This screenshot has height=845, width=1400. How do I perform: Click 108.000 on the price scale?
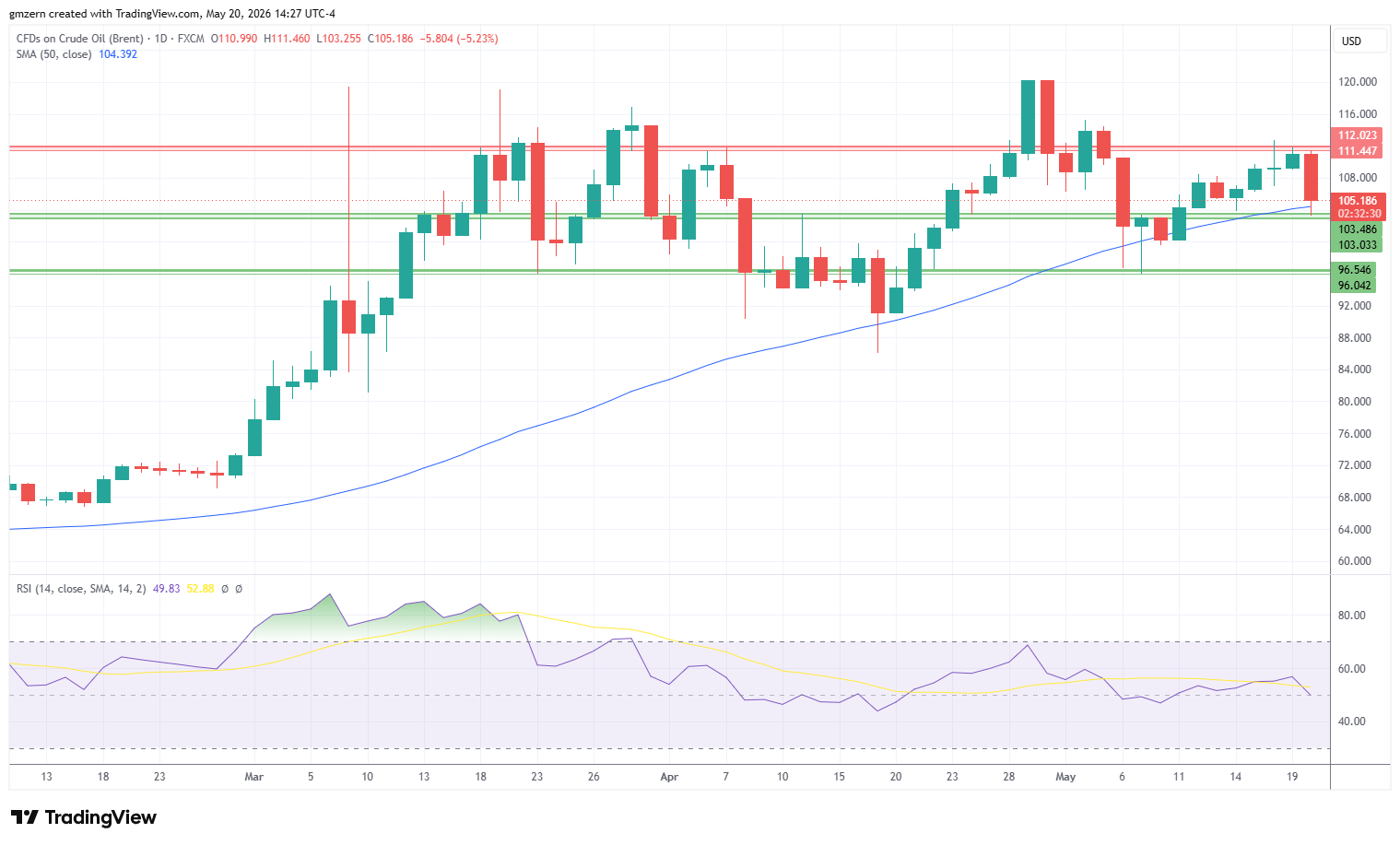pyautogui.click(x=1358, y=178)
